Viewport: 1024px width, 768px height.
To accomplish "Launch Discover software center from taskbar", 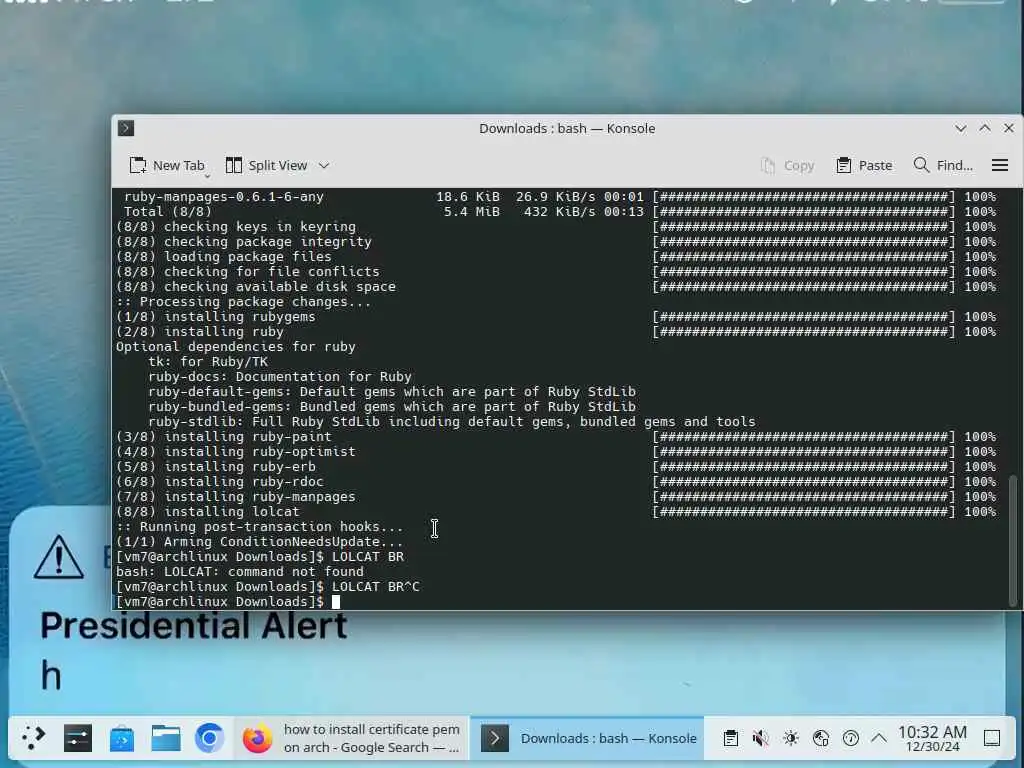I will tap(122, 738).
